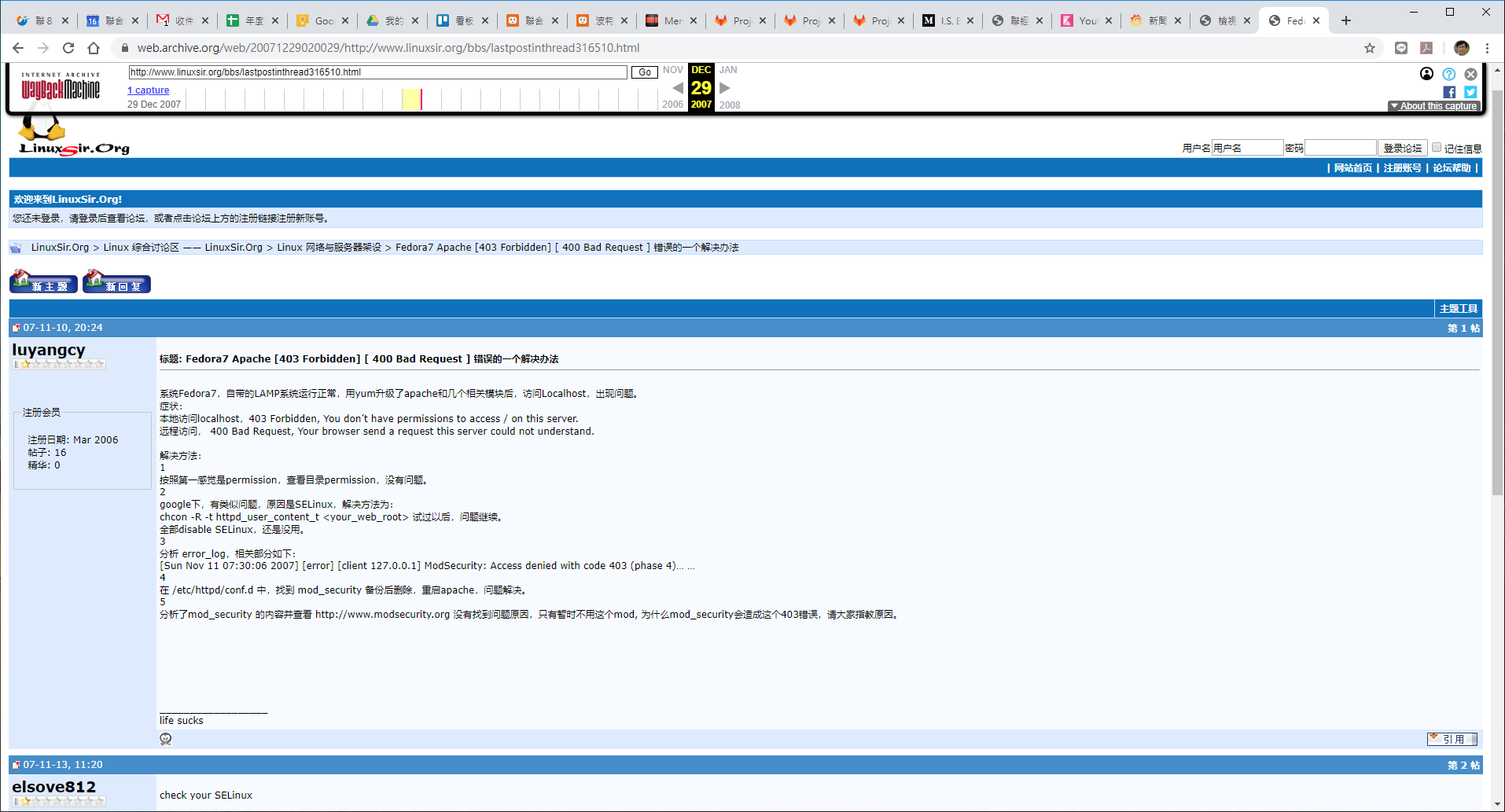
Task: Click the LinuxSir.Org penguin logo
Action: pyautogui.click(x=74, y=135)
